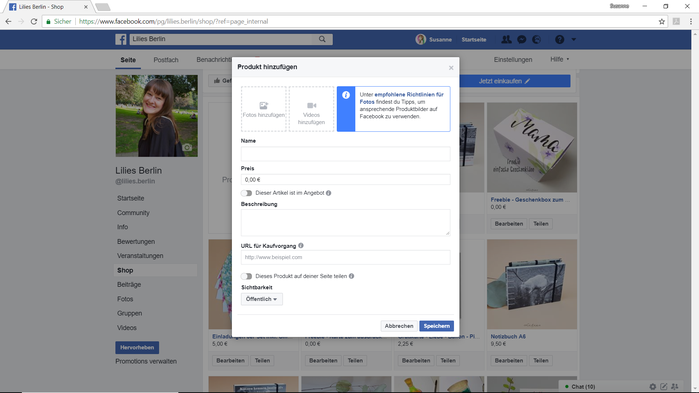Viewport: 699px width, 393px height.
Task: Switch to the Postfach tab
Action: tap(166, 60)
